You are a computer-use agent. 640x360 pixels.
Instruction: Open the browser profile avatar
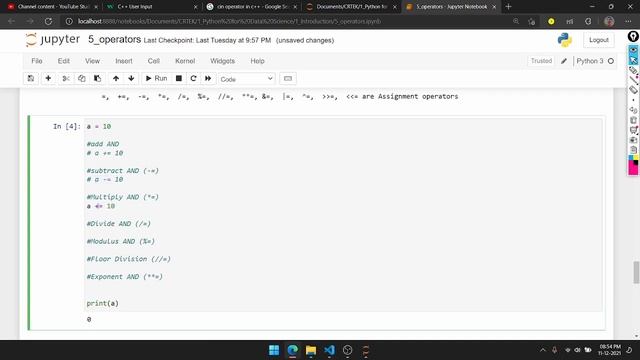(x=609, y=21)
